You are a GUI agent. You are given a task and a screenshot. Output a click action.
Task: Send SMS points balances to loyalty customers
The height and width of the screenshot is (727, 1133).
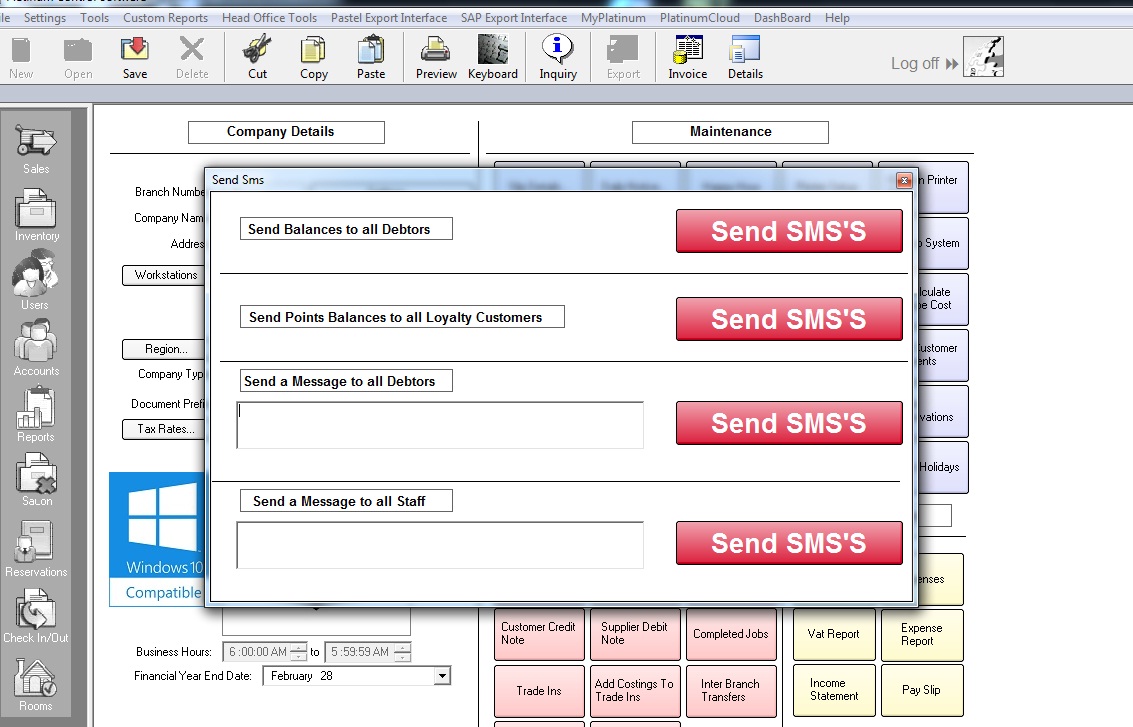789,319
